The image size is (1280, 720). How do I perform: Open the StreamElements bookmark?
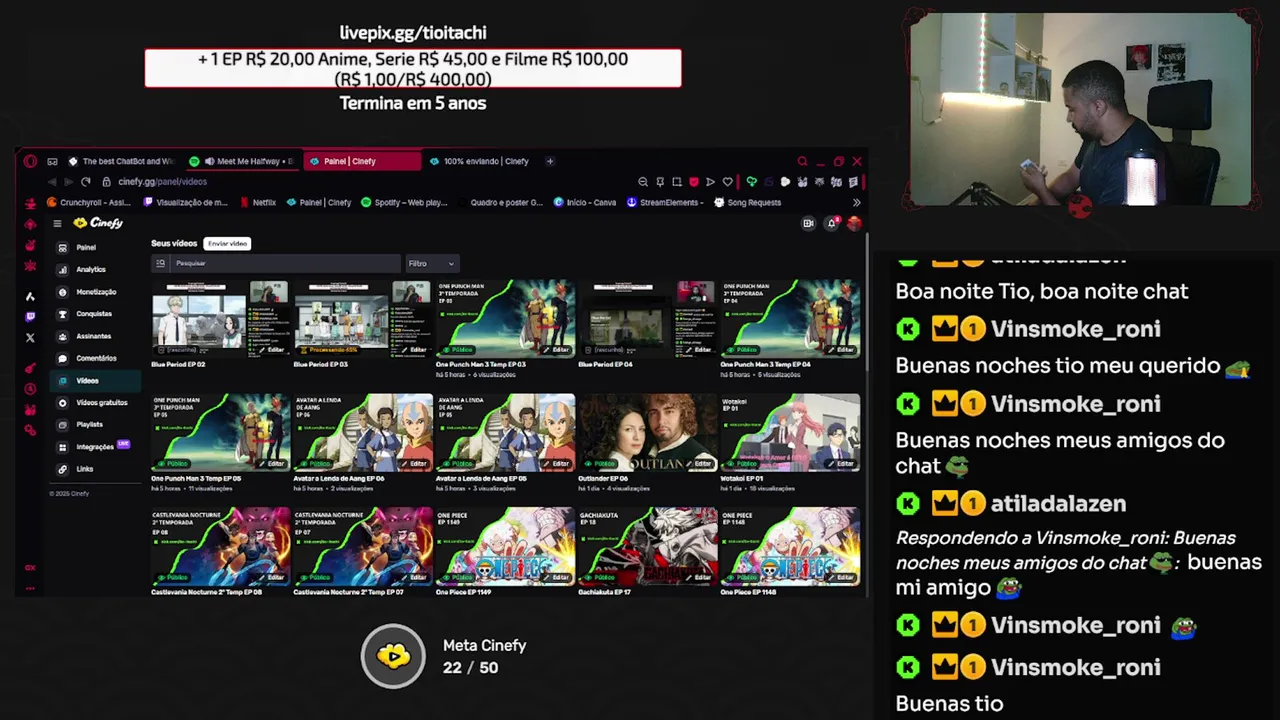tap(665, 202)
